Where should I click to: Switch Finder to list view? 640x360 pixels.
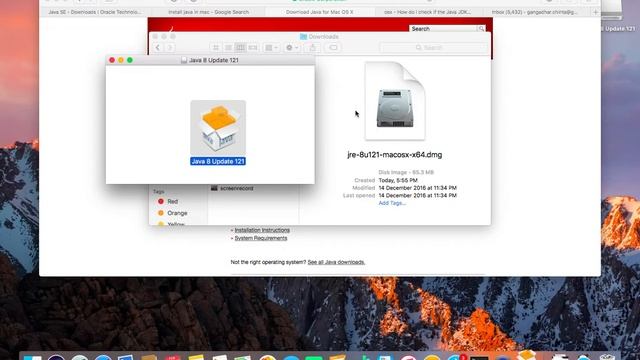point(228,48)
